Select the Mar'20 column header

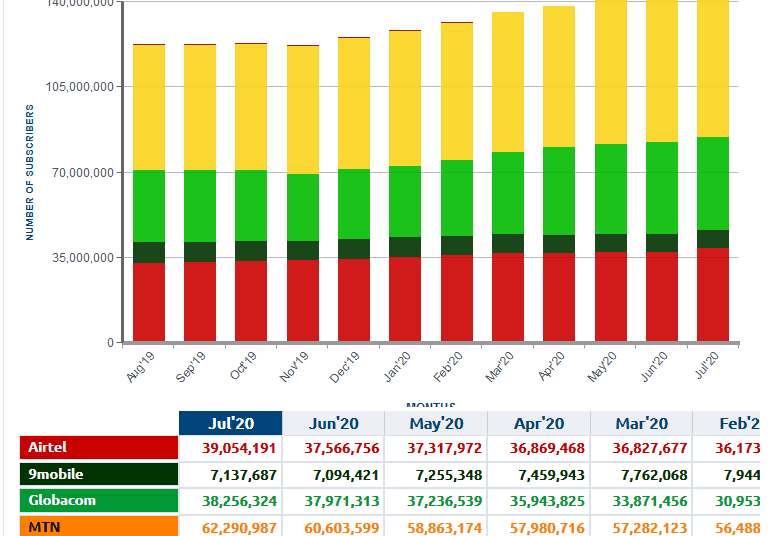pos(642,423)
